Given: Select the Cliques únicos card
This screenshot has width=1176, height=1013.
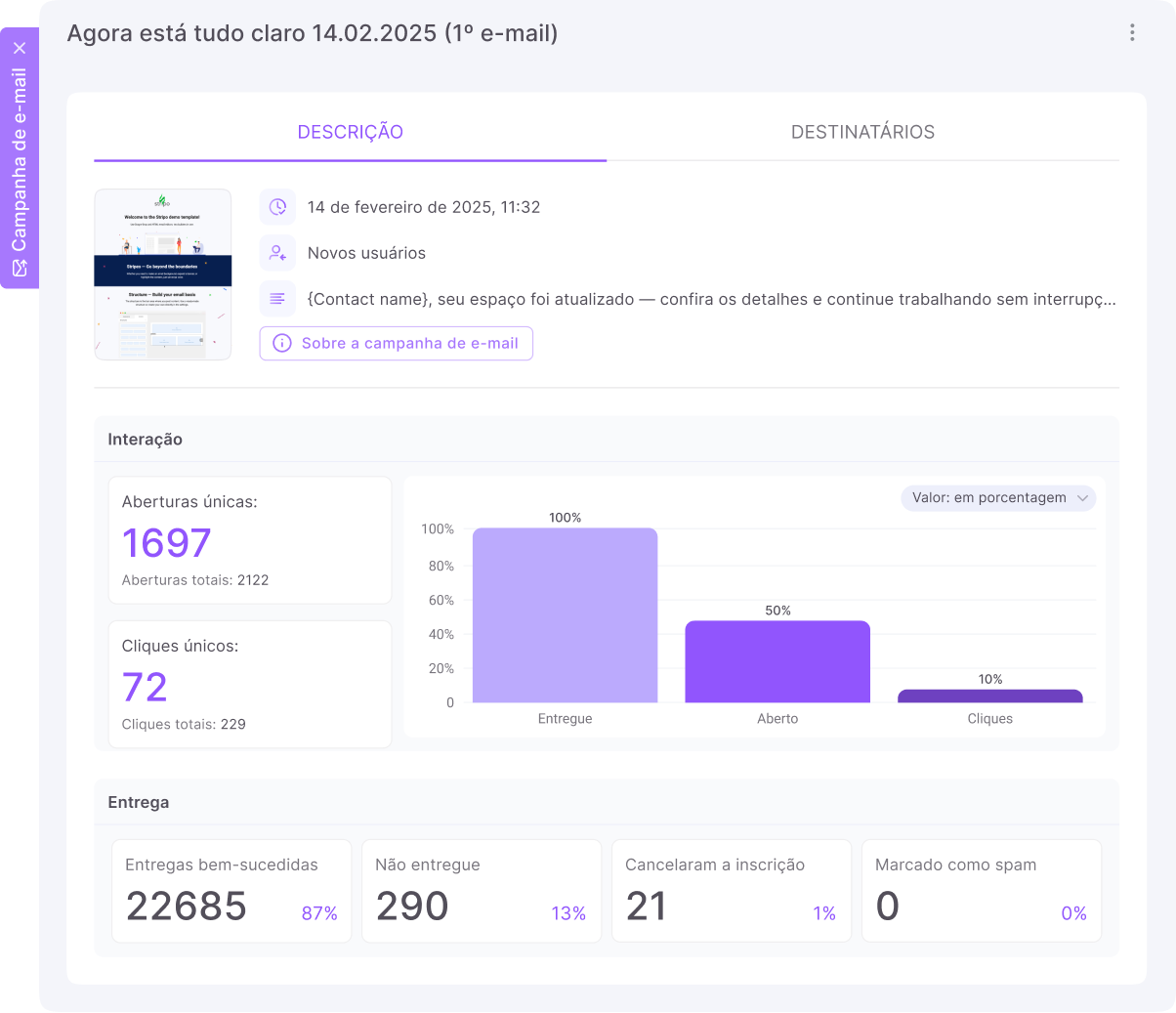Looking at the screenshot, I should click(249, 684).
